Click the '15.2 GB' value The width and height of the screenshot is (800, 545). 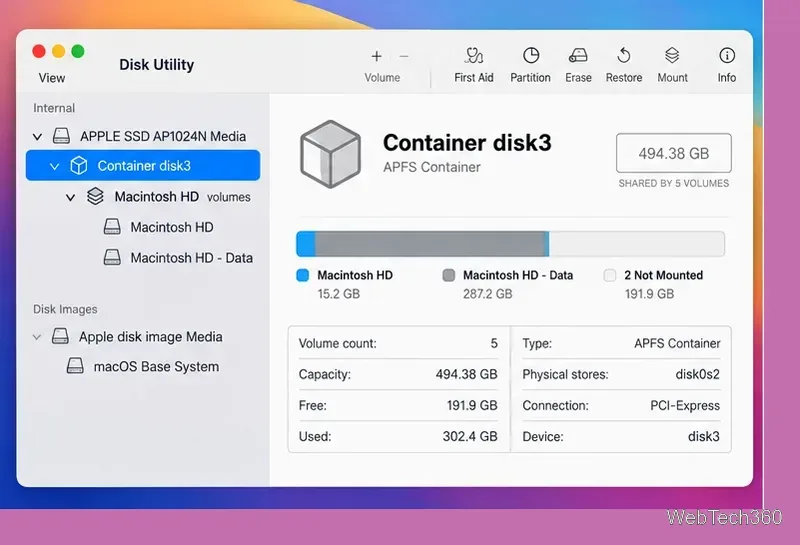coord(339,294)
